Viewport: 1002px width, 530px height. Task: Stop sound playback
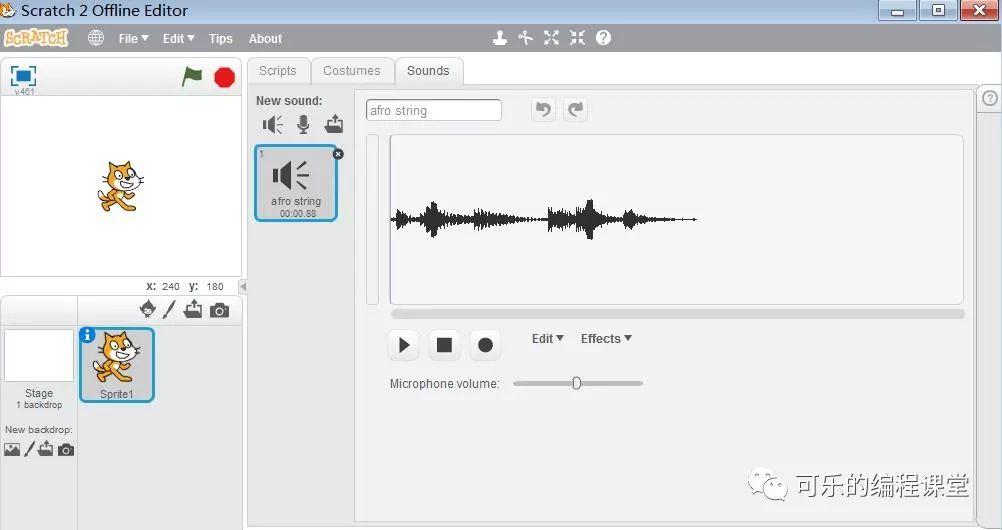(x=444, y=345)
